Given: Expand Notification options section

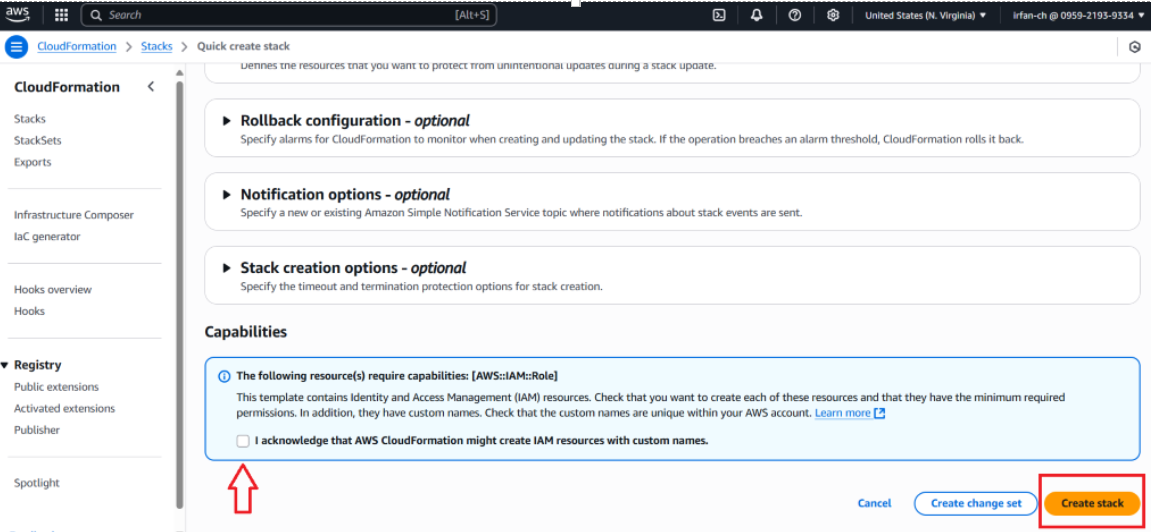Looking at the screenshot, I should click(x=227, y=194).
